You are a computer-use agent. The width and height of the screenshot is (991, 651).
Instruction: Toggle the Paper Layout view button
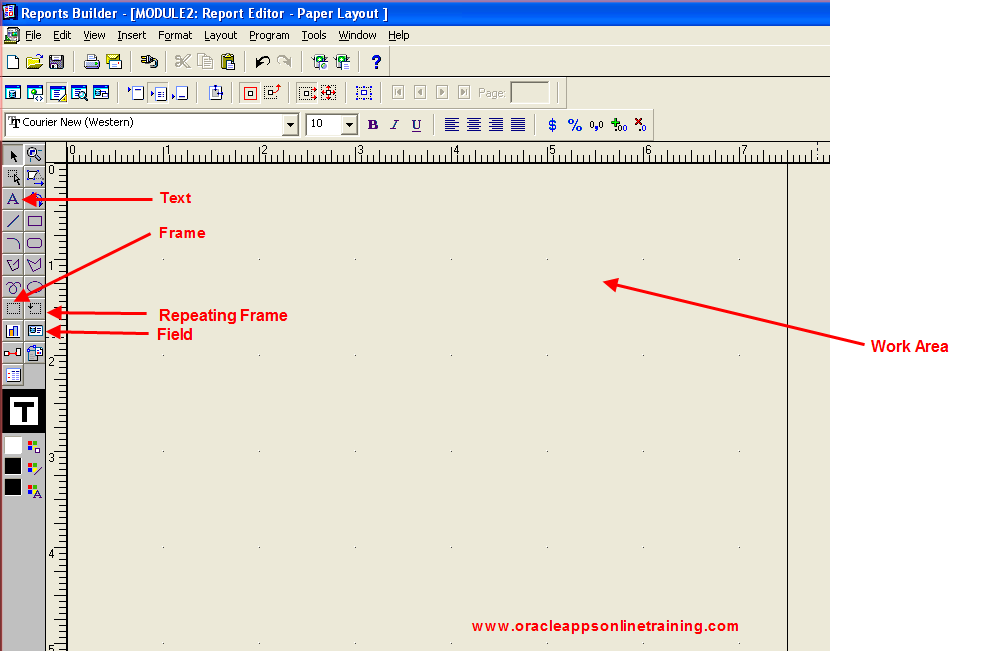click(x=57, y=93)
